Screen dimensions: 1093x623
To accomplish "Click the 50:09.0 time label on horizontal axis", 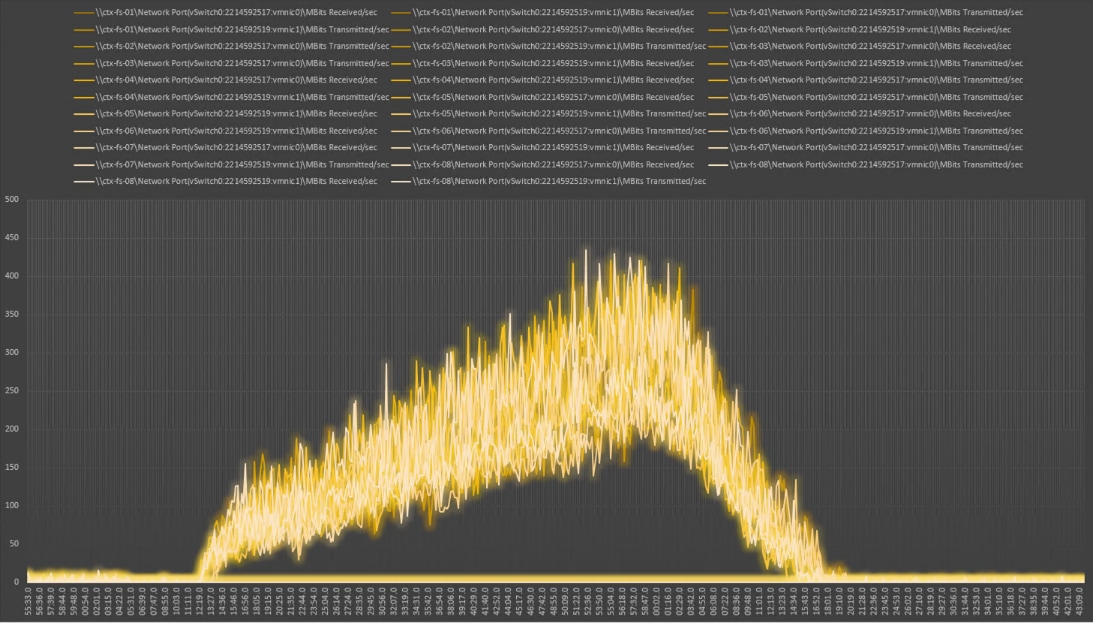I will [565, 601].
